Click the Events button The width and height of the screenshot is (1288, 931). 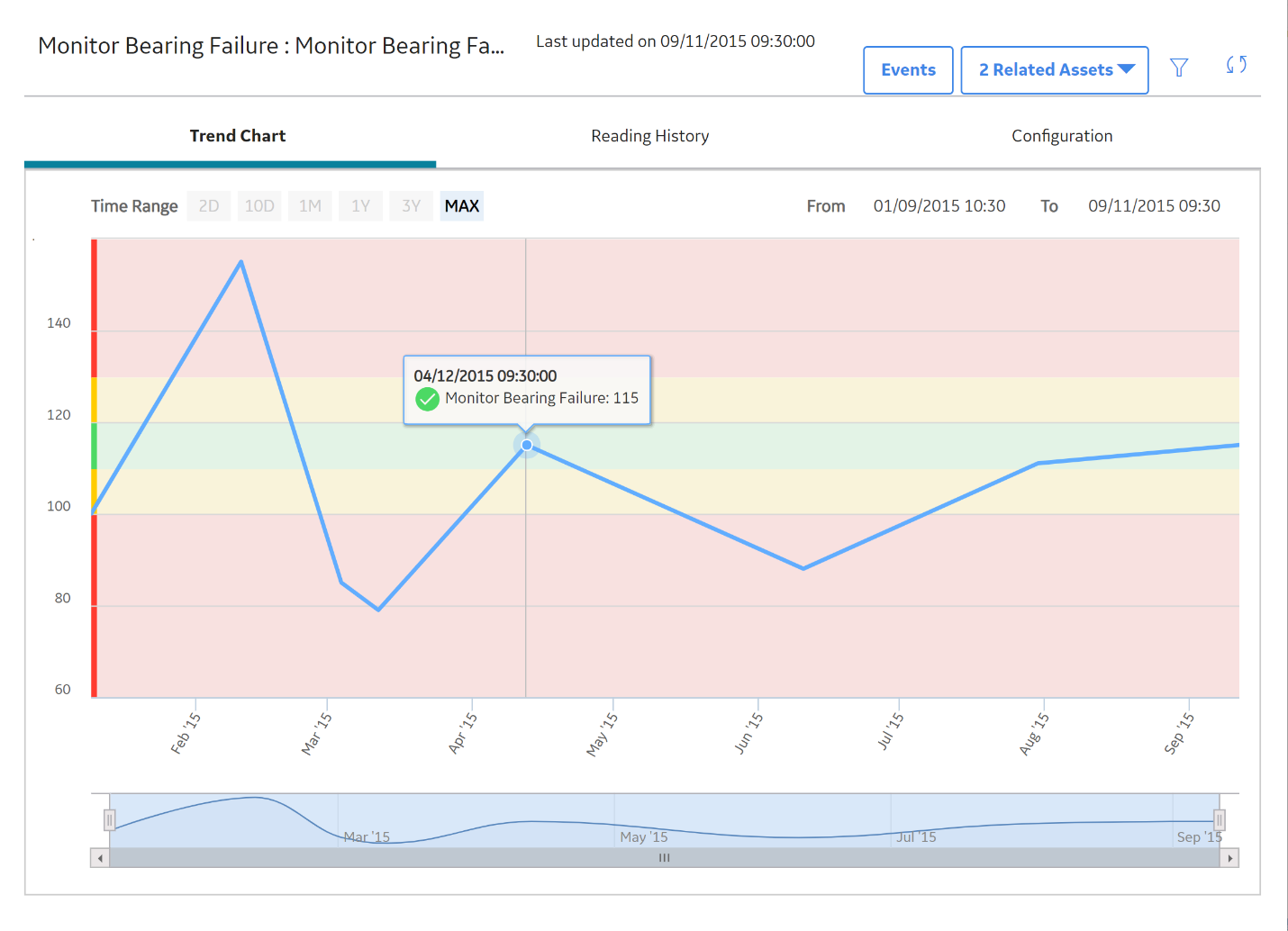(908, 70)
